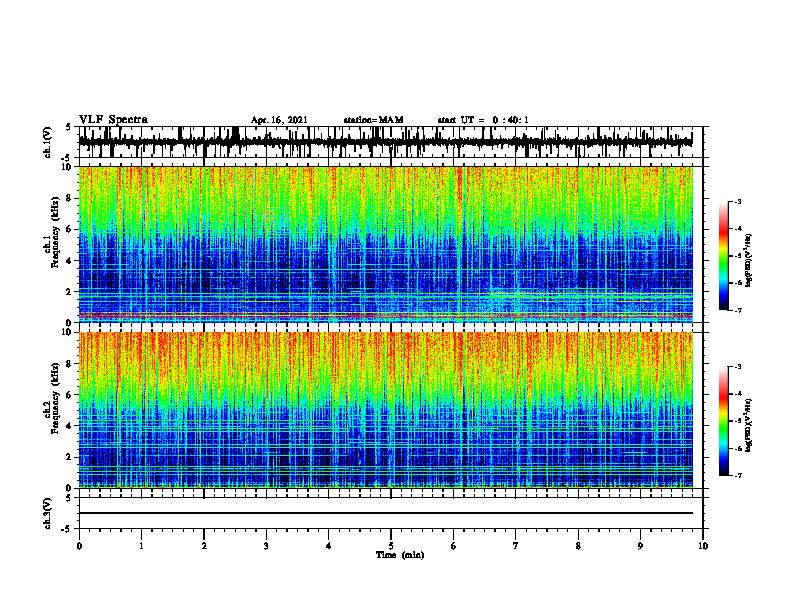
Task: Click the "-3" tick on lower colorbar
Action: [737, 367]
